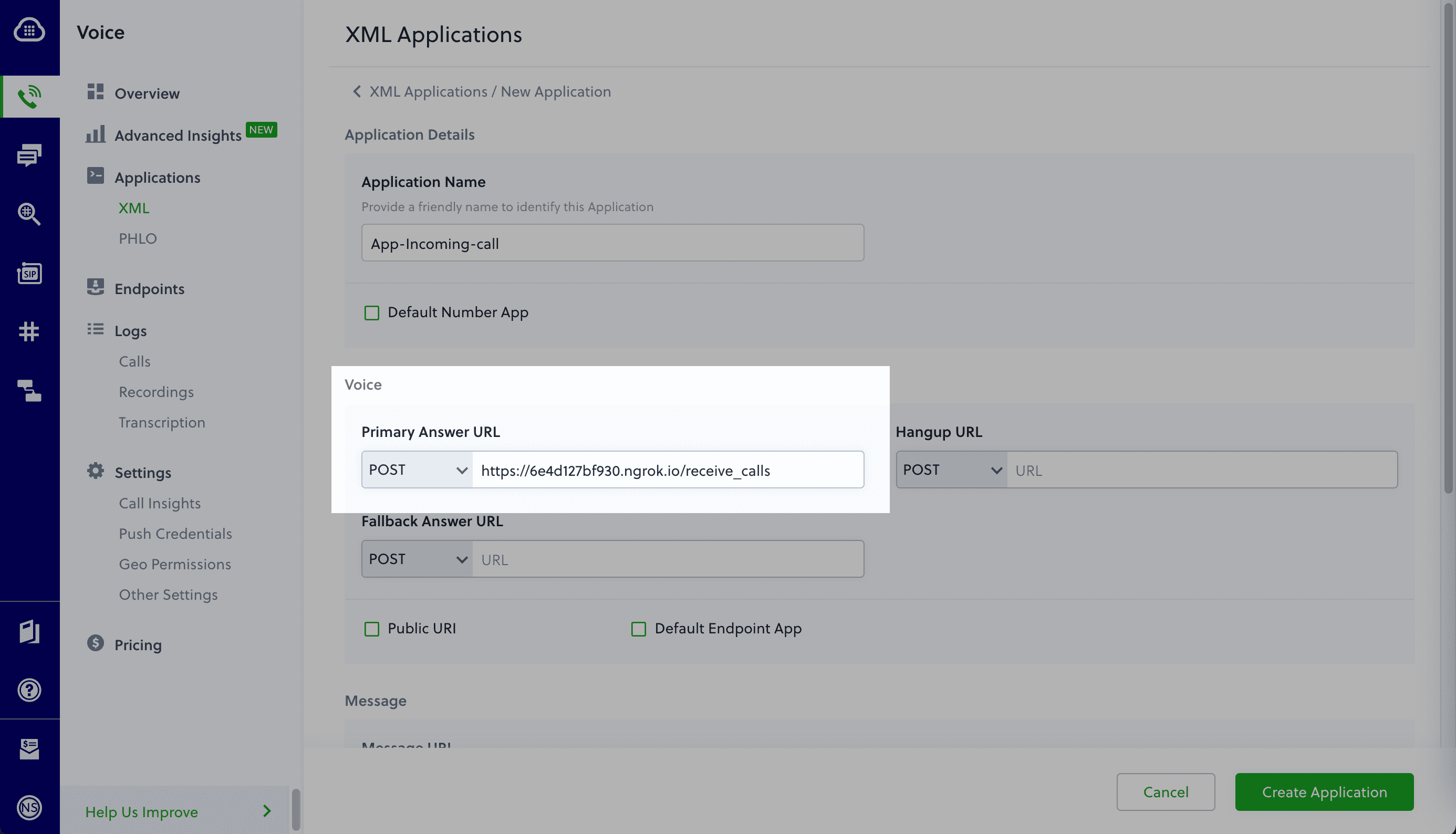Image resolution: width=1456 pixels, height=834 pixels.
Task: Click the Pricing dollar icon
Action: pyautogui.click(x=95, y=644)
